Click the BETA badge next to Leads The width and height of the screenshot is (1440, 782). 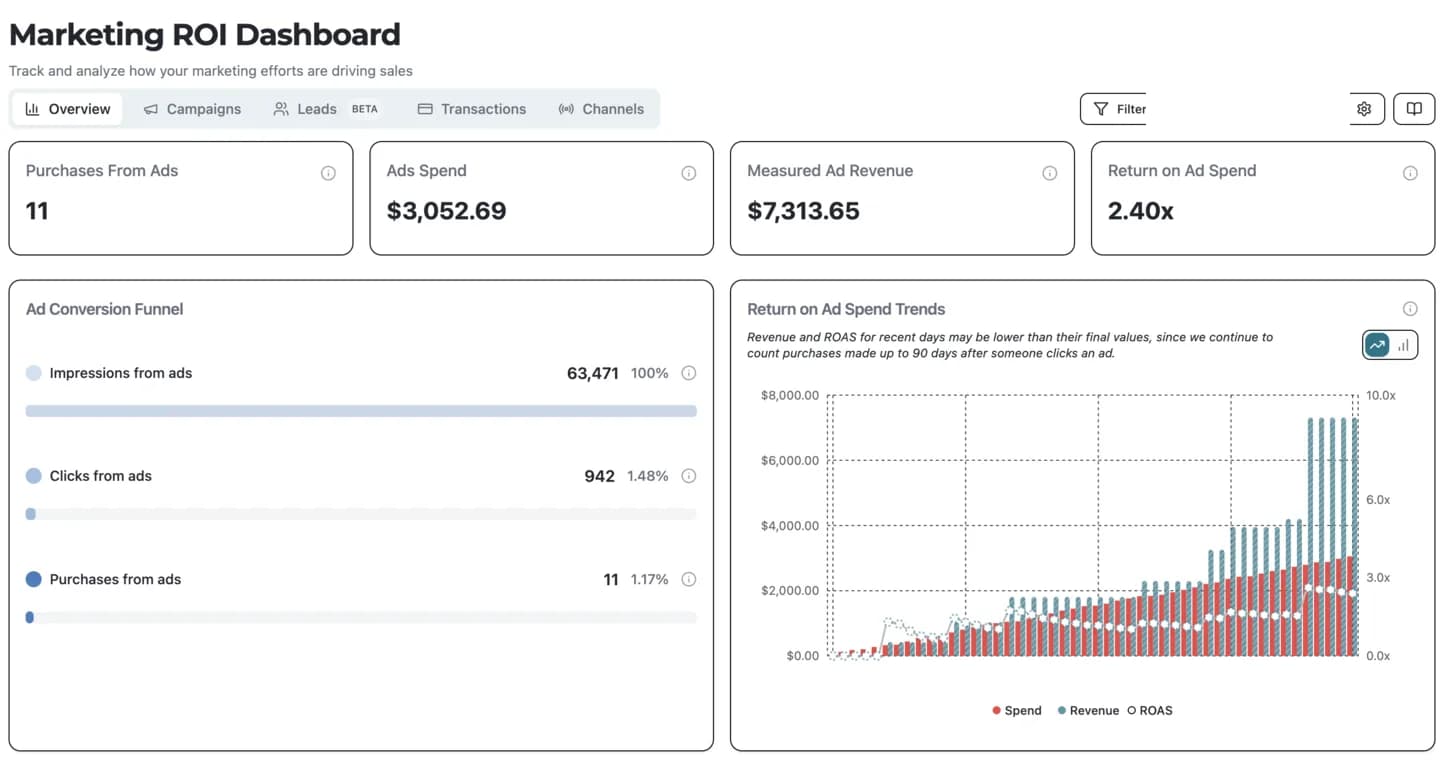[x=365, y=109]
